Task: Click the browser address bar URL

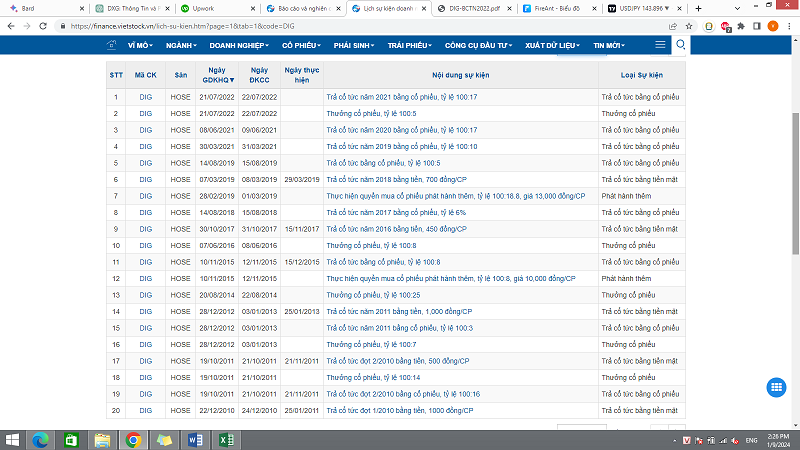Action: pyautogui.click(x=300, y=25)
